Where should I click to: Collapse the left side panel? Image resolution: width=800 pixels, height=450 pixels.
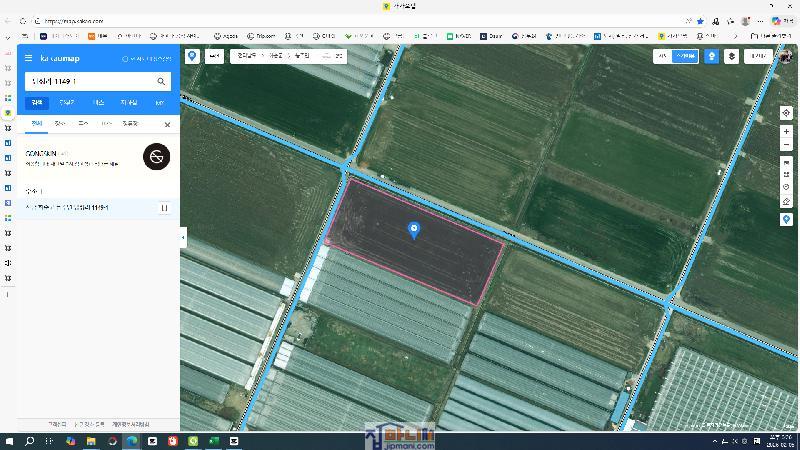click(183, 237)
